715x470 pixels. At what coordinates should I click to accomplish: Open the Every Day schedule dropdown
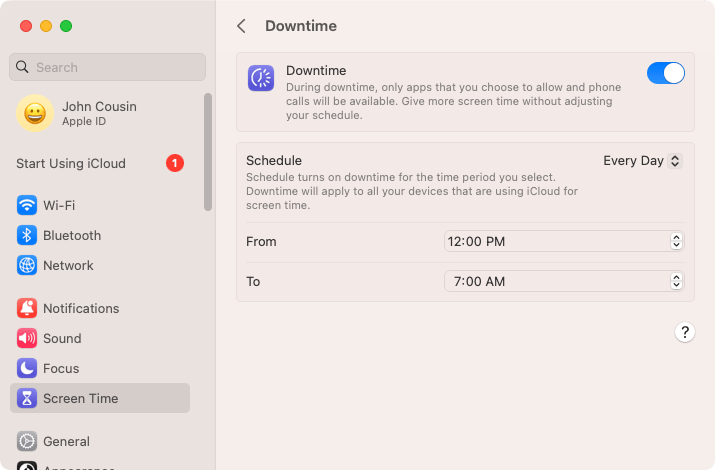[642, 161]
